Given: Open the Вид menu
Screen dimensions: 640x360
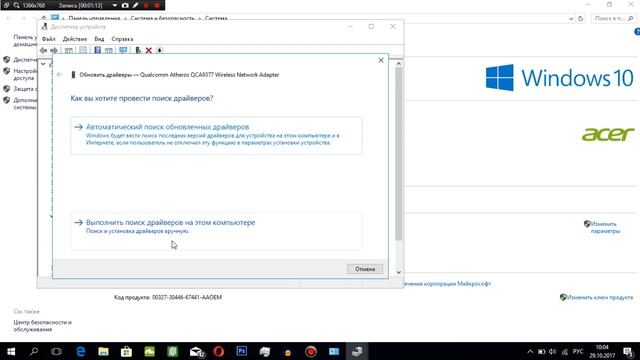Looking at the screenshot, I should pyautogui.click(x=99, y=39).
